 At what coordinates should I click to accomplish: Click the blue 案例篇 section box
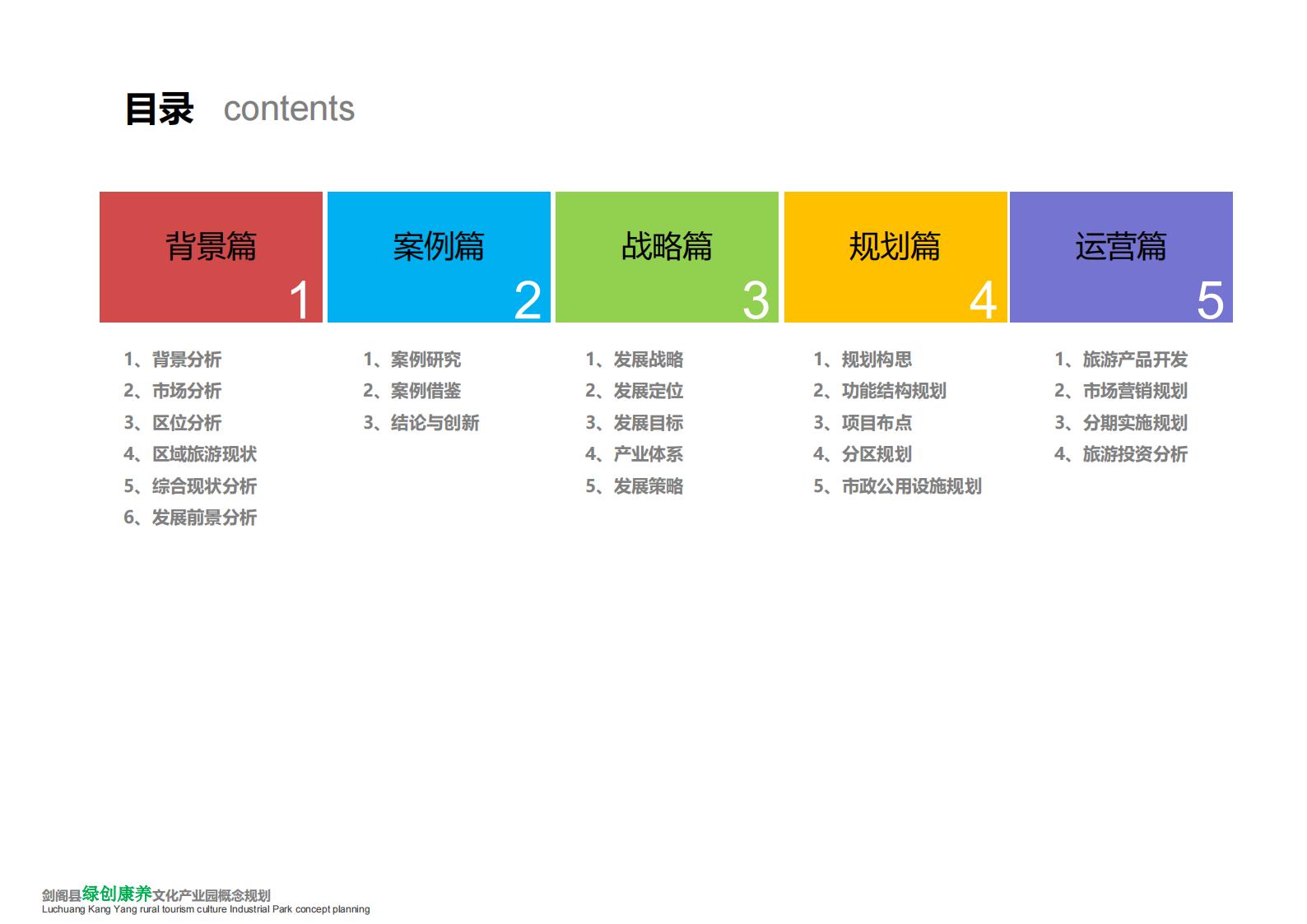439,257
